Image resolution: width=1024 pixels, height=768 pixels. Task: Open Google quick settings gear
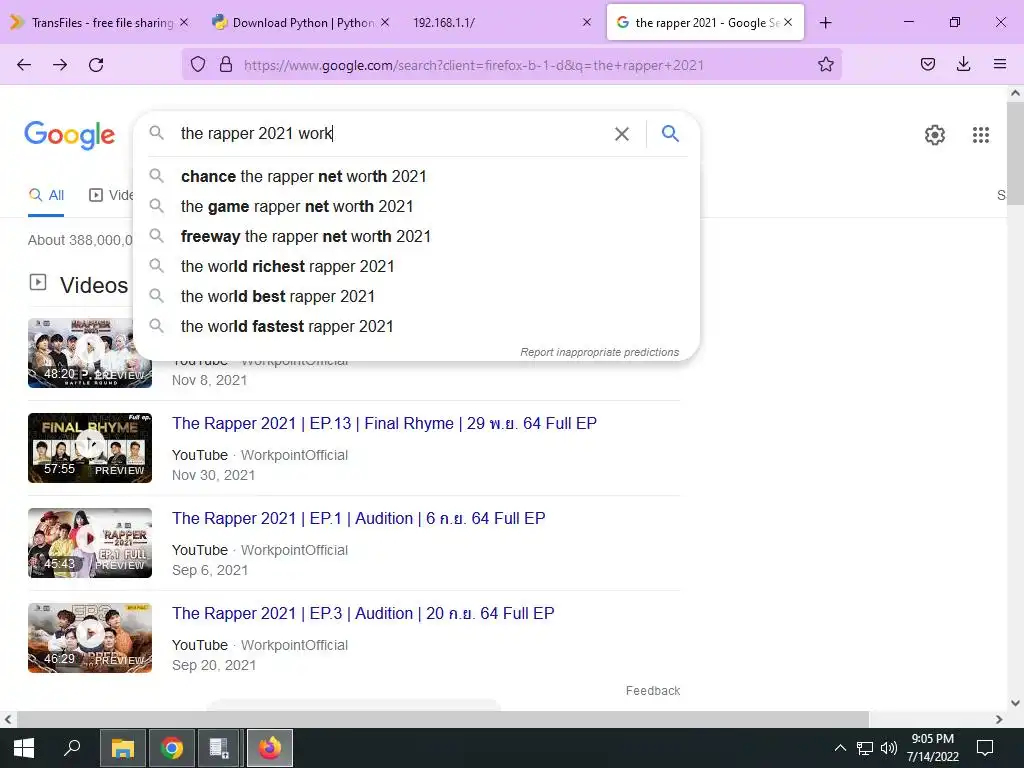coord(935,135)
